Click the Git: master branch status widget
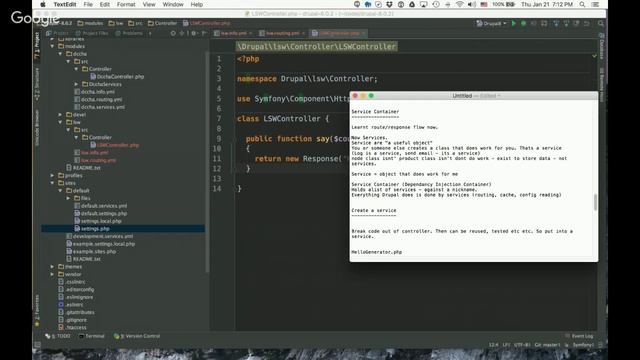The width and height of the screenshot is (640, 360). [x=547, y=345]
